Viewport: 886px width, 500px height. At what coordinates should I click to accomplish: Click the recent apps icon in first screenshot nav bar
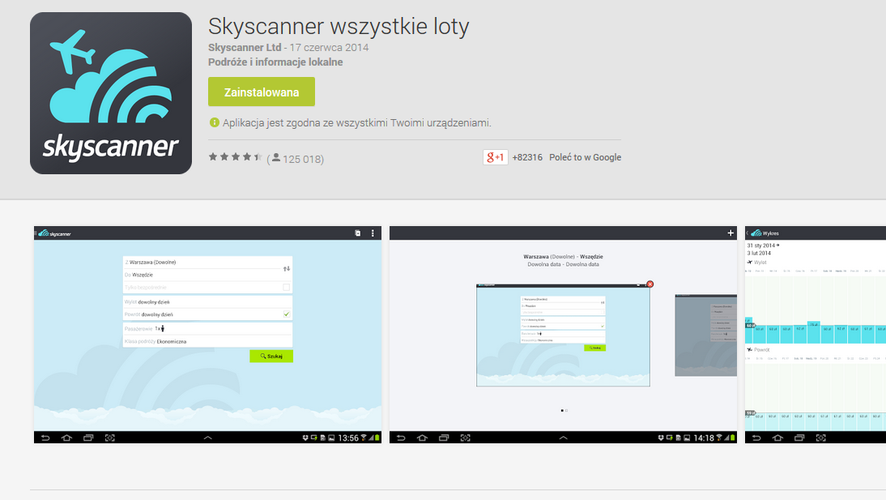(88, 438)
